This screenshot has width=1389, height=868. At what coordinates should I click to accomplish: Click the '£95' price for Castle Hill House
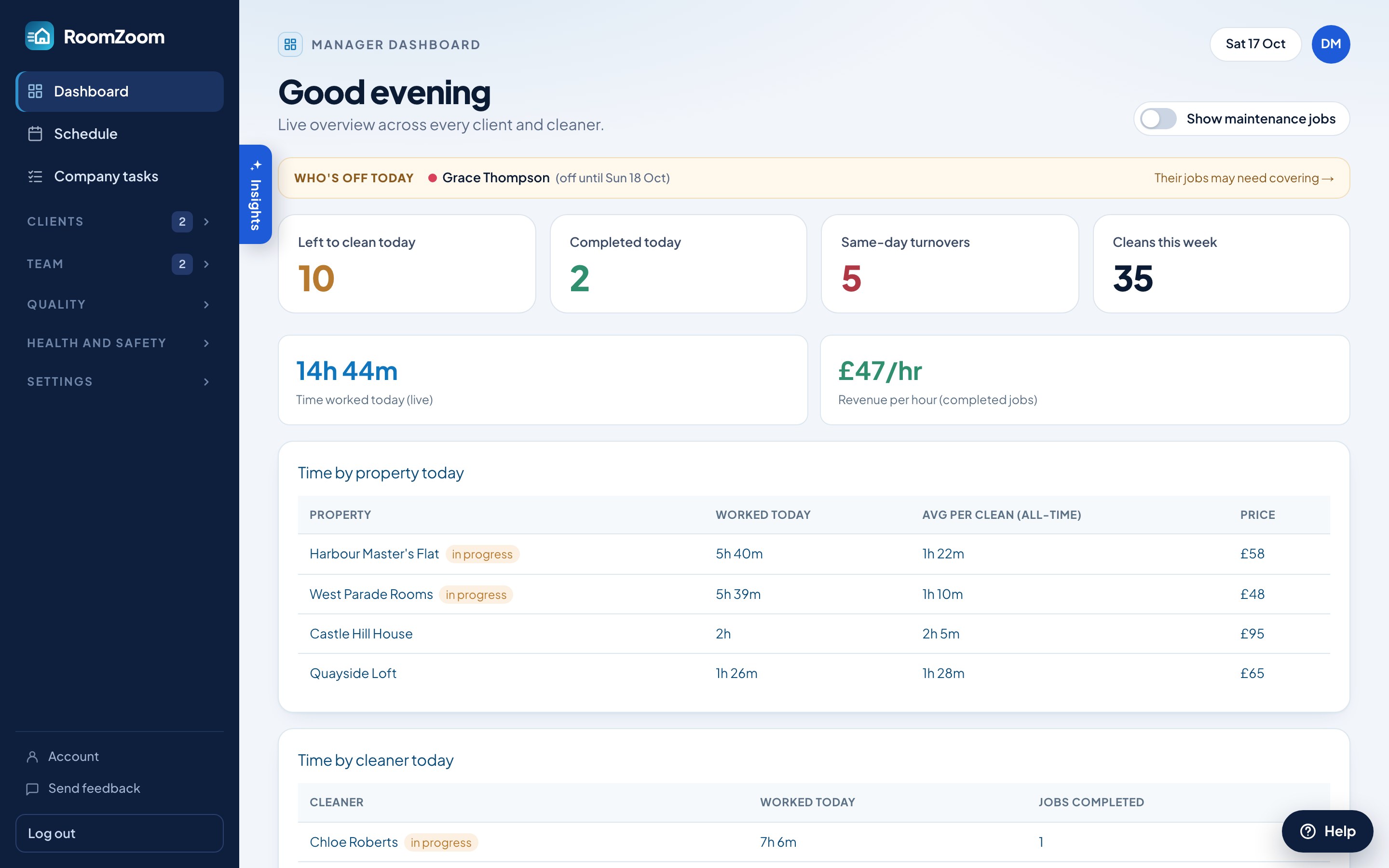pos(1252,634)
